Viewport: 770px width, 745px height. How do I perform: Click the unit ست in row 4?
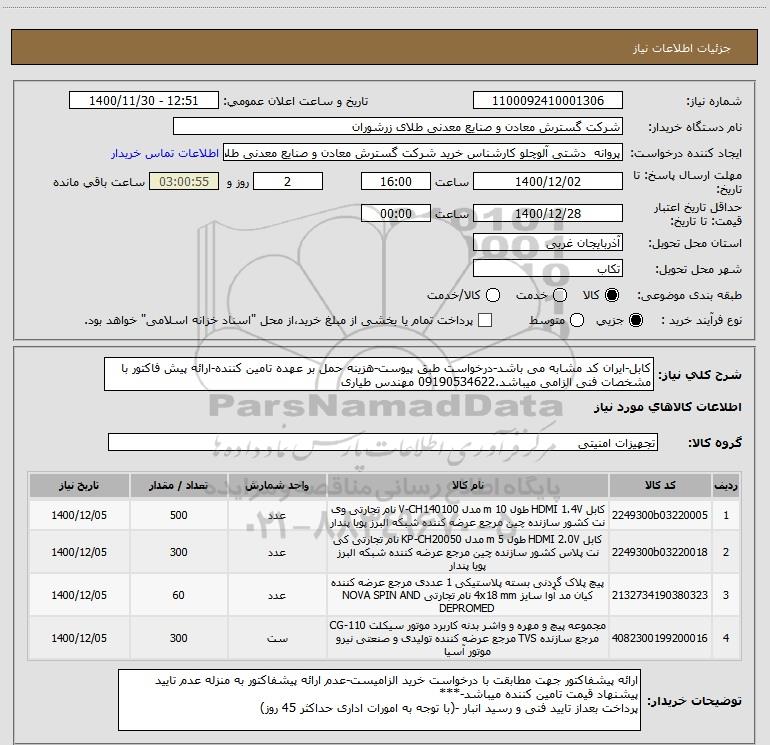click(x=277, y=638)
